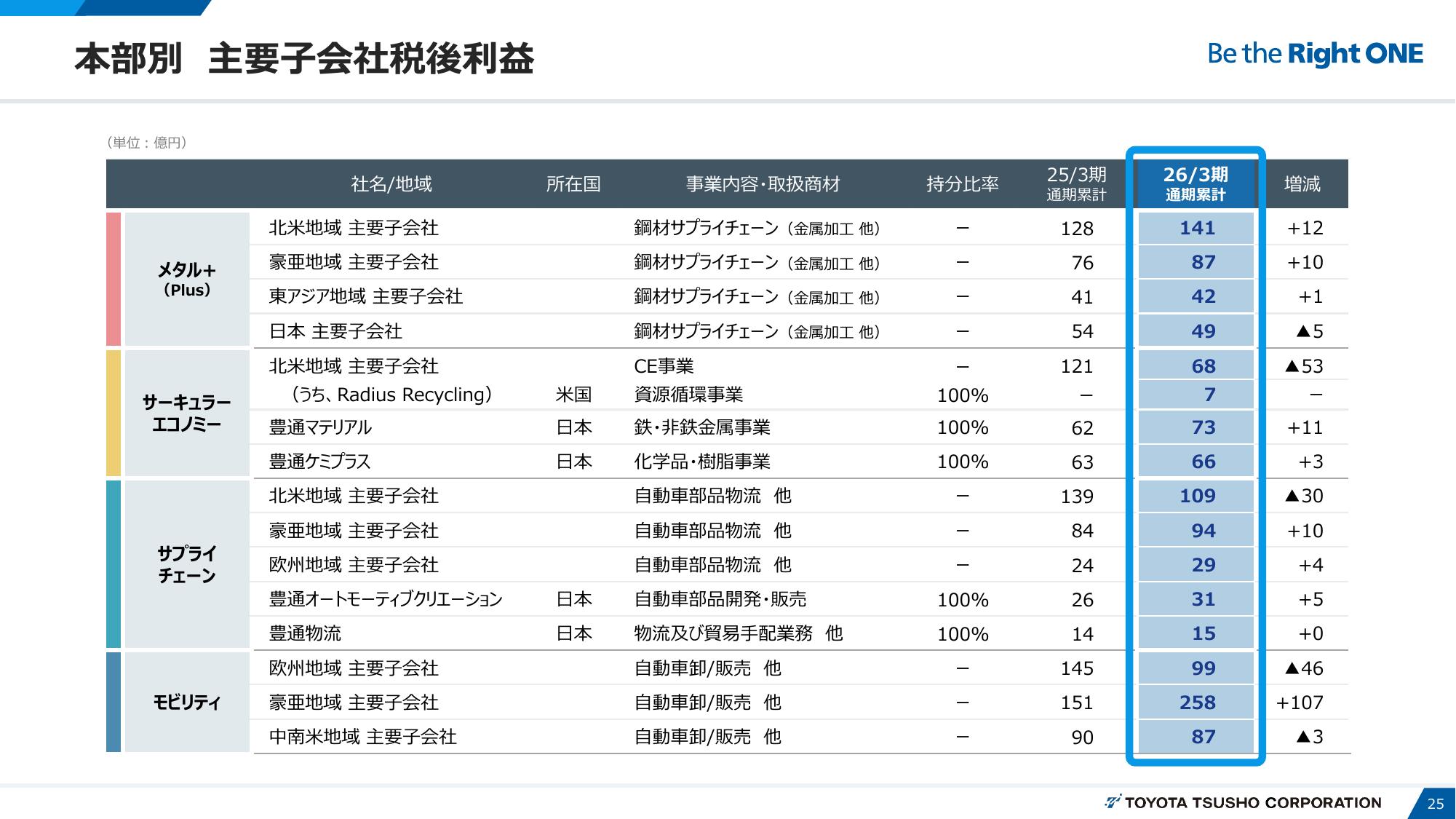Select the 資源循環事業 business description

click(x=688, y=395)
